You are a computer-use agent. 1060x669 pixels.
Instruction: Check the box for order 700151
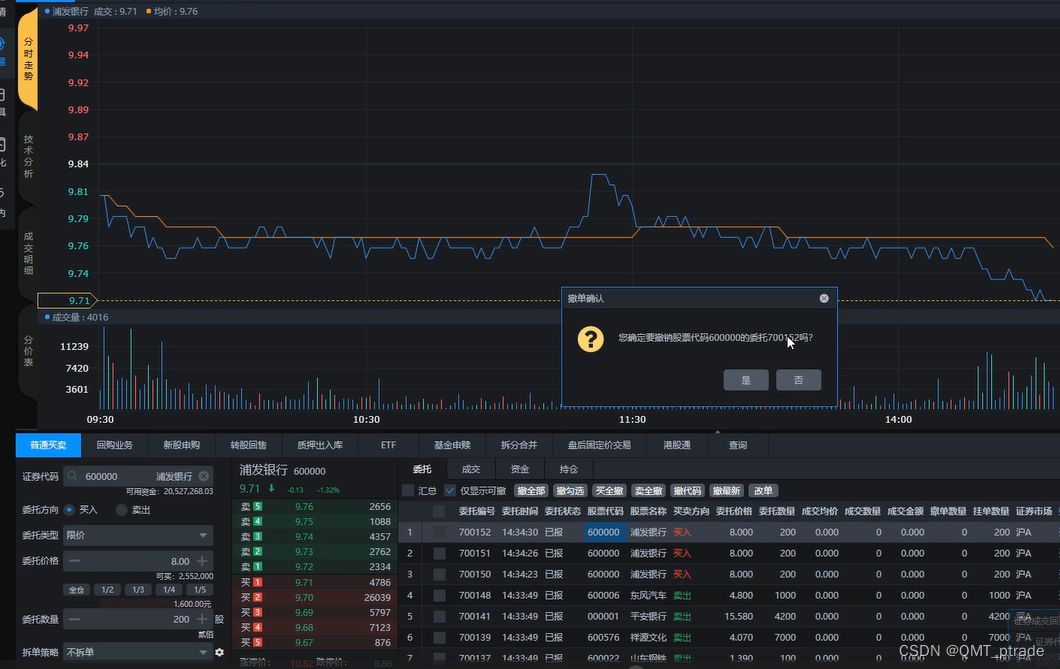tap(439, 553)
